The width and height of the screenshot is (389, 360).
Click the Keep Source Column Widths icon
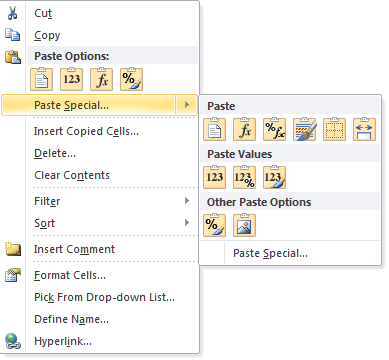[364, 129]
